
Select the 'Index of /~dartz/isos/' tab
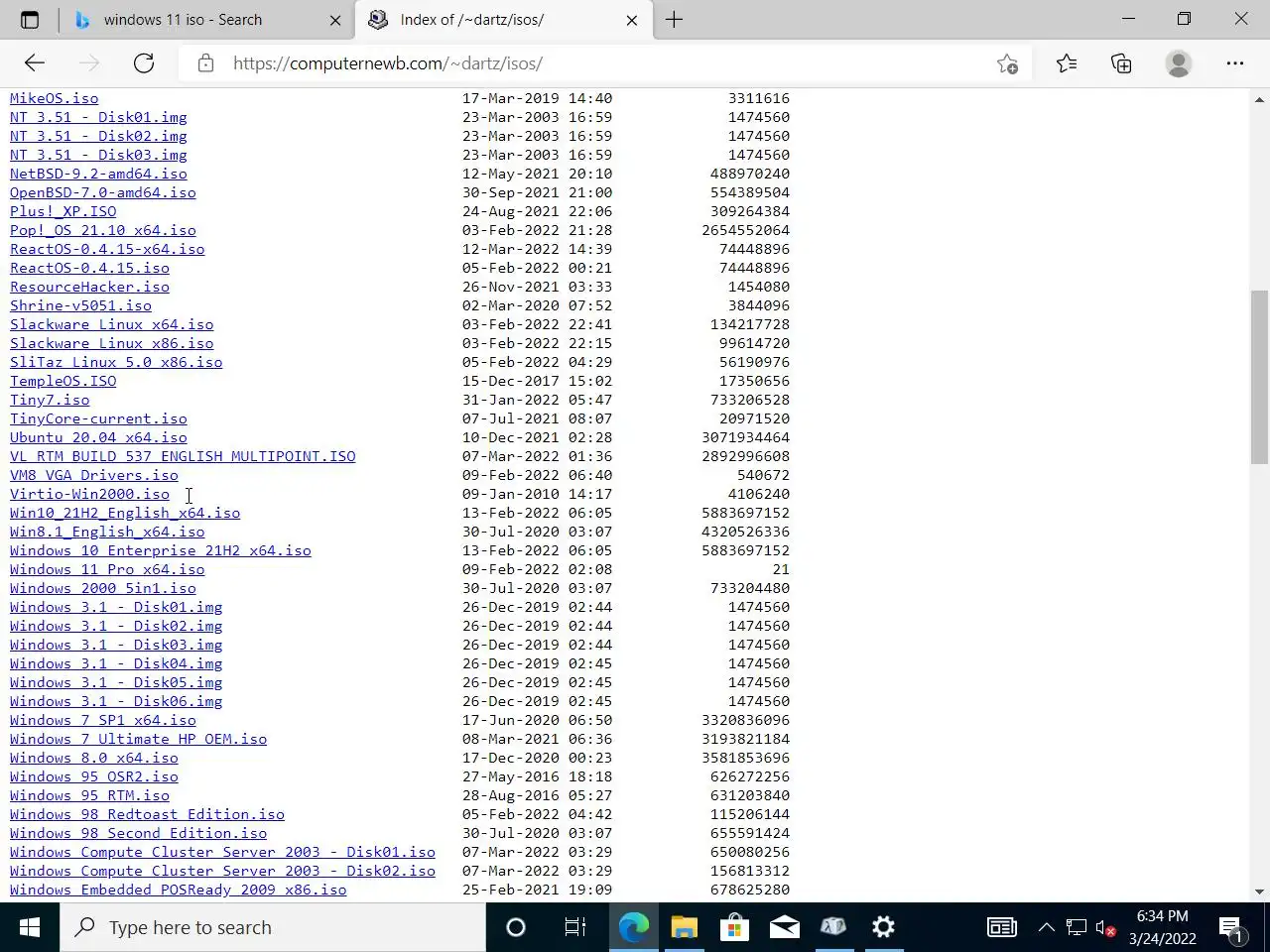(x=504, y=20)
